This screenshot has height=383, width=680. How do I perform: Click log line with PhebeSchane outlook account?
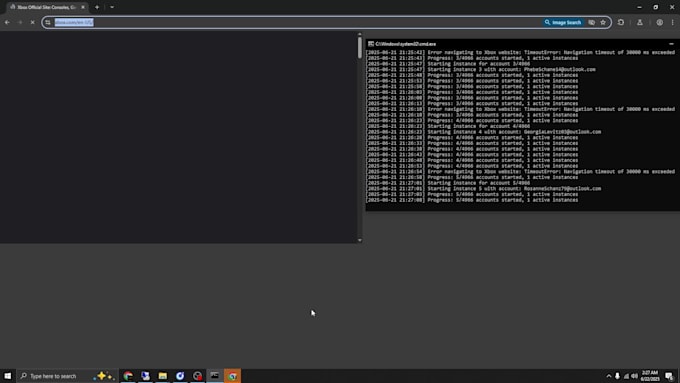(x=481, y=69)
